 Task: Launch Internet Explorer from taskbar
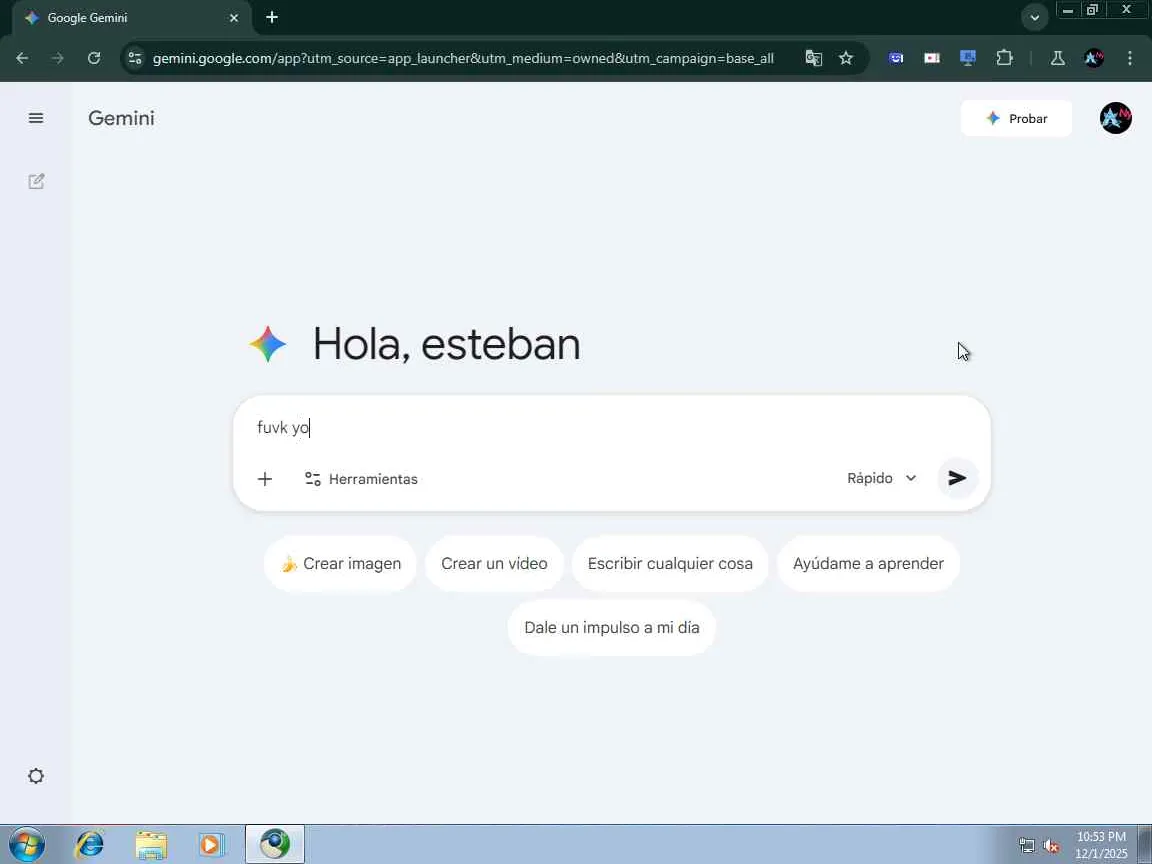(x=90, y=845)
